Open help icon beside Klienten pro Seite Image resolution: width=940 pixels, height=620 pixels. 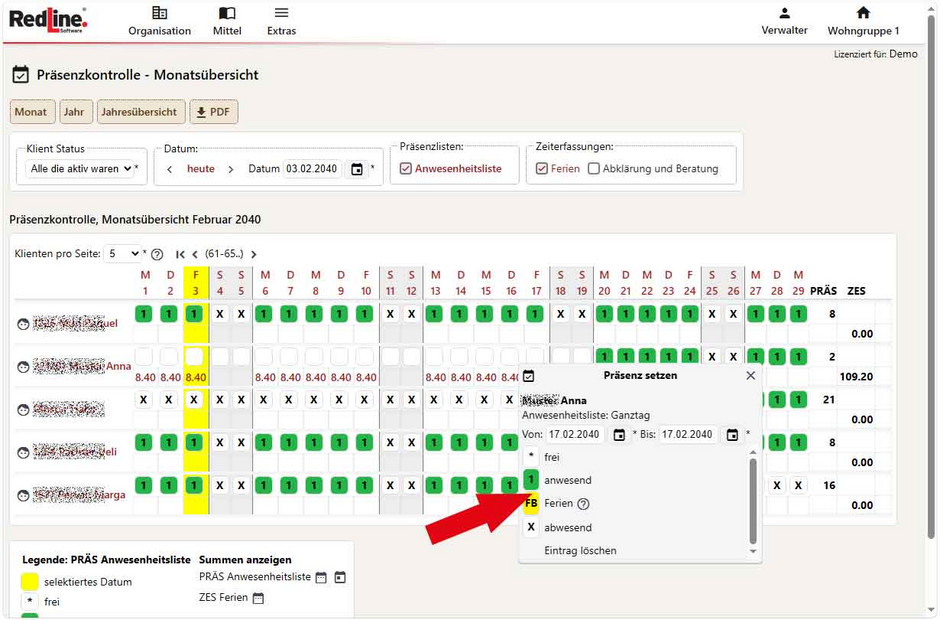tap(157, 254)
